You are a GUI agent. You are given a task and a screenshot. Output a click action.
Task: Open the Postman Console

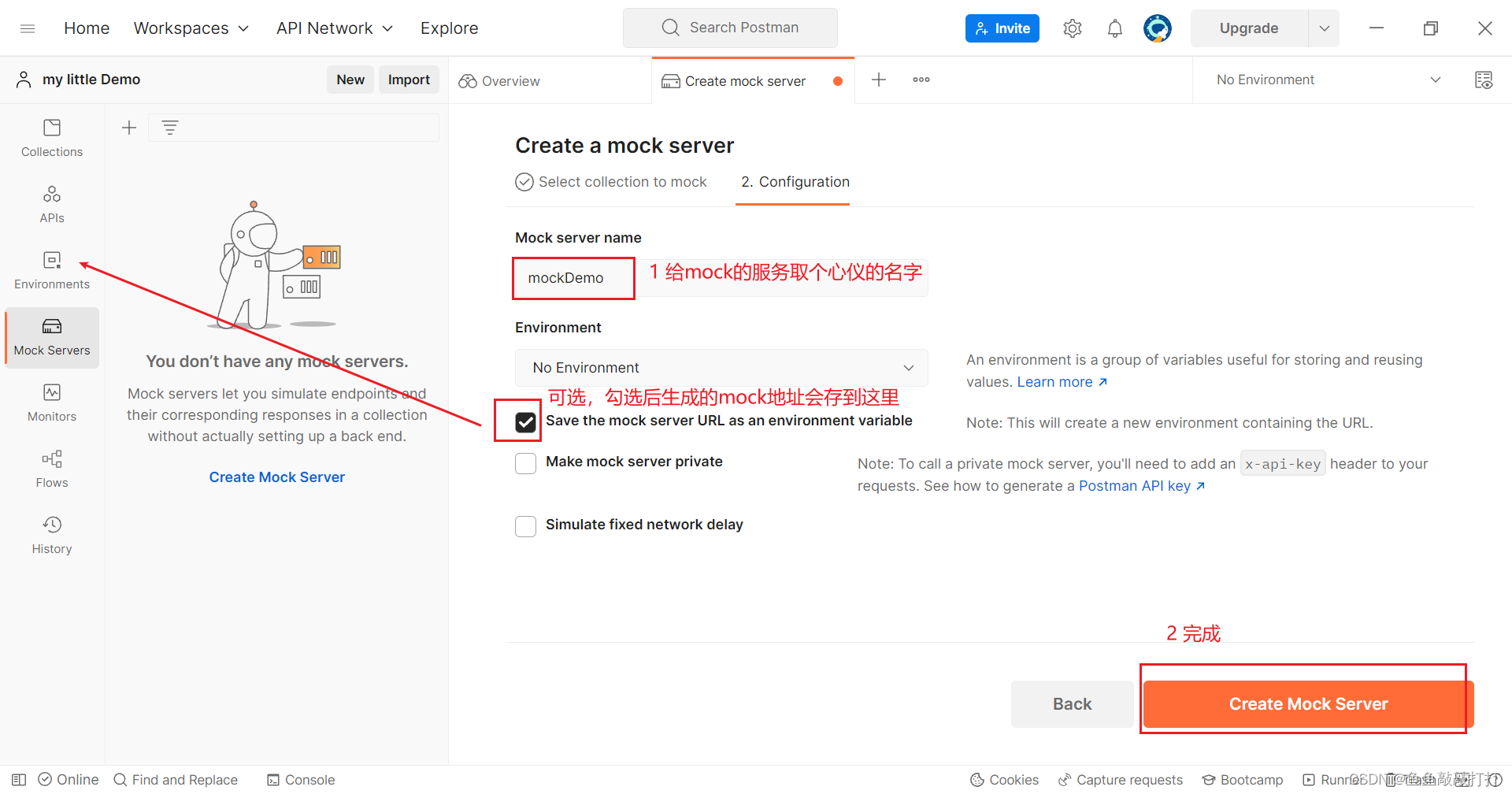[x=300, y=779]
